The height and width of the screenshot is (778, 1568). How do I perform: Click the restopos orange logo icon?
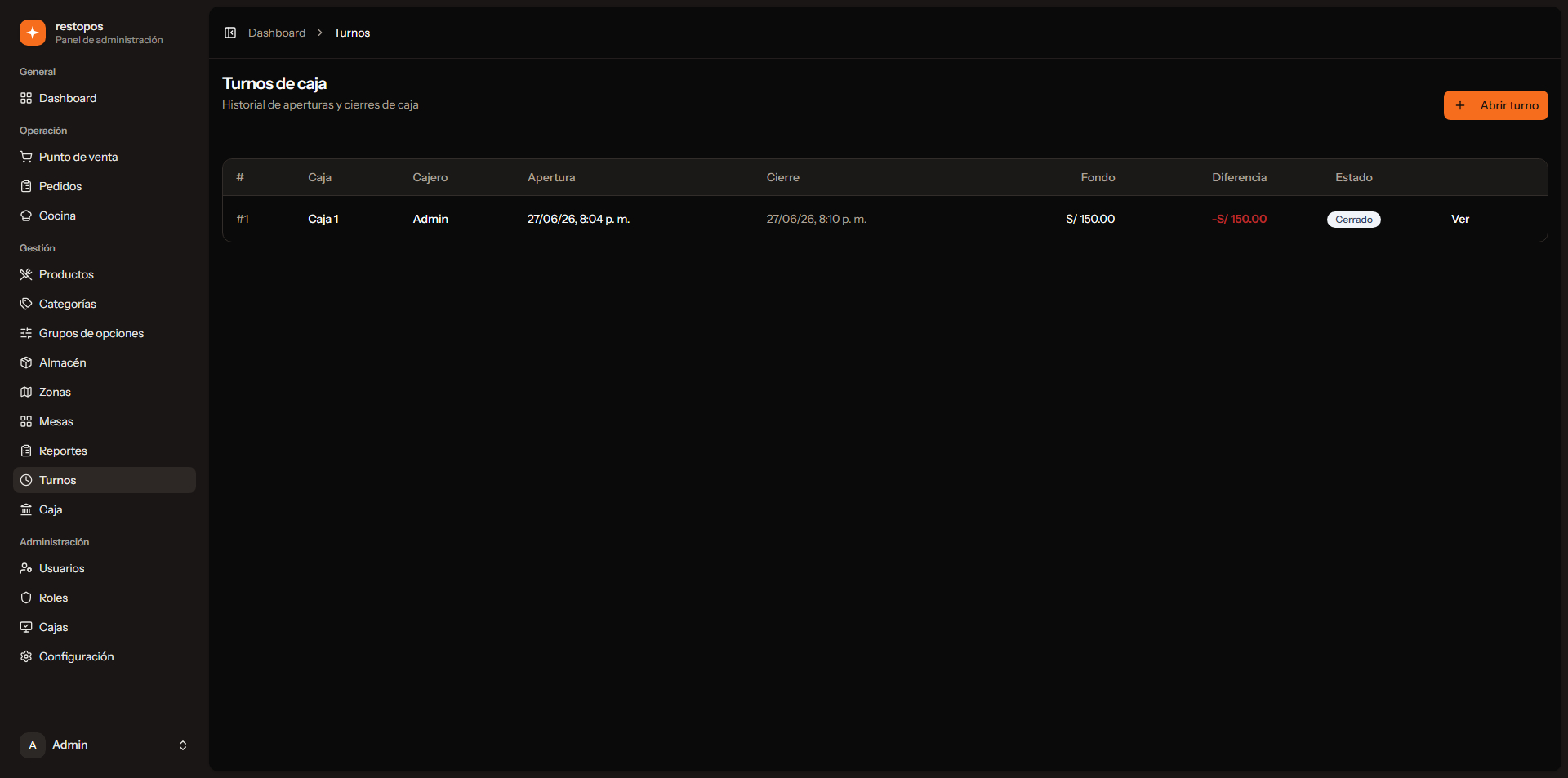point(33,33)
